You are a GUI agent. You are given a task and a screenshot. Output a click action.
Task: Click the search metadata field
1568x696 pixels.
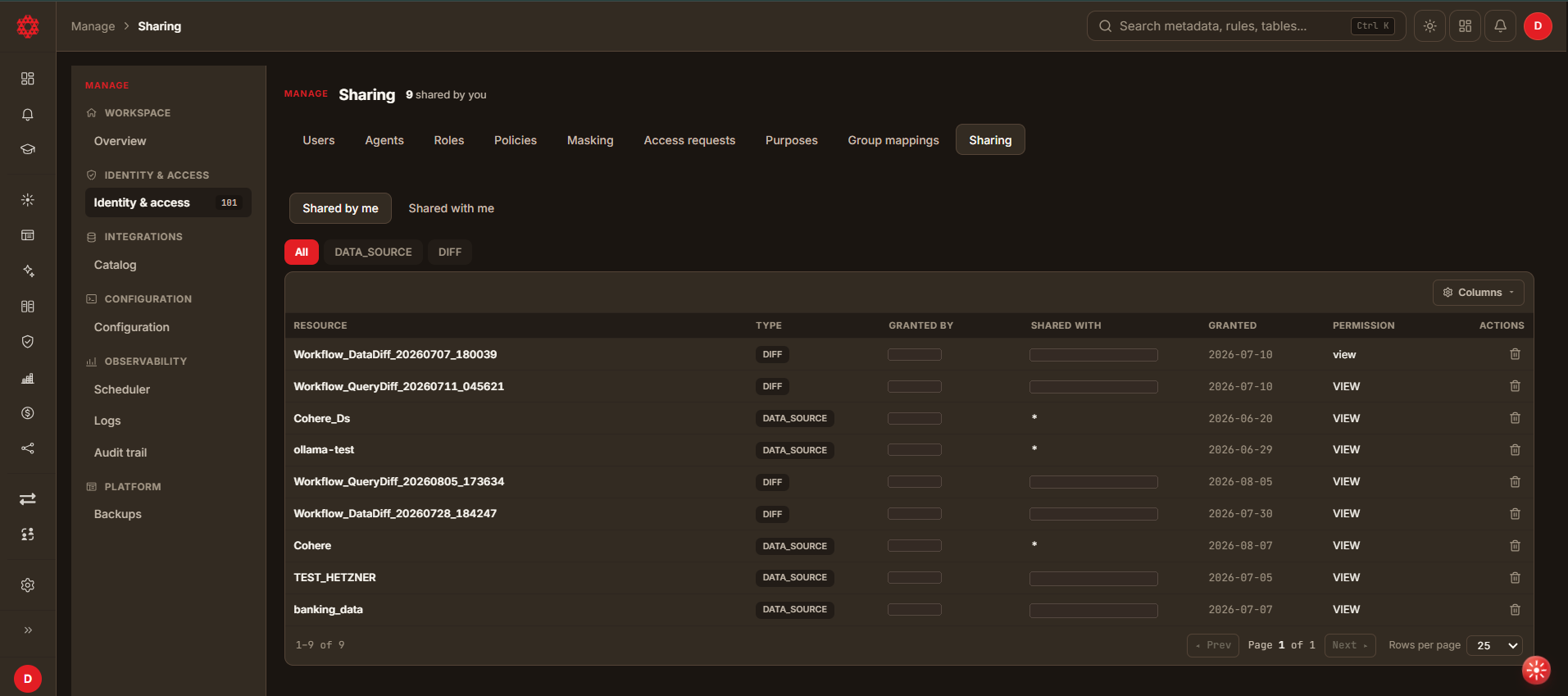tap(1246, 26)
